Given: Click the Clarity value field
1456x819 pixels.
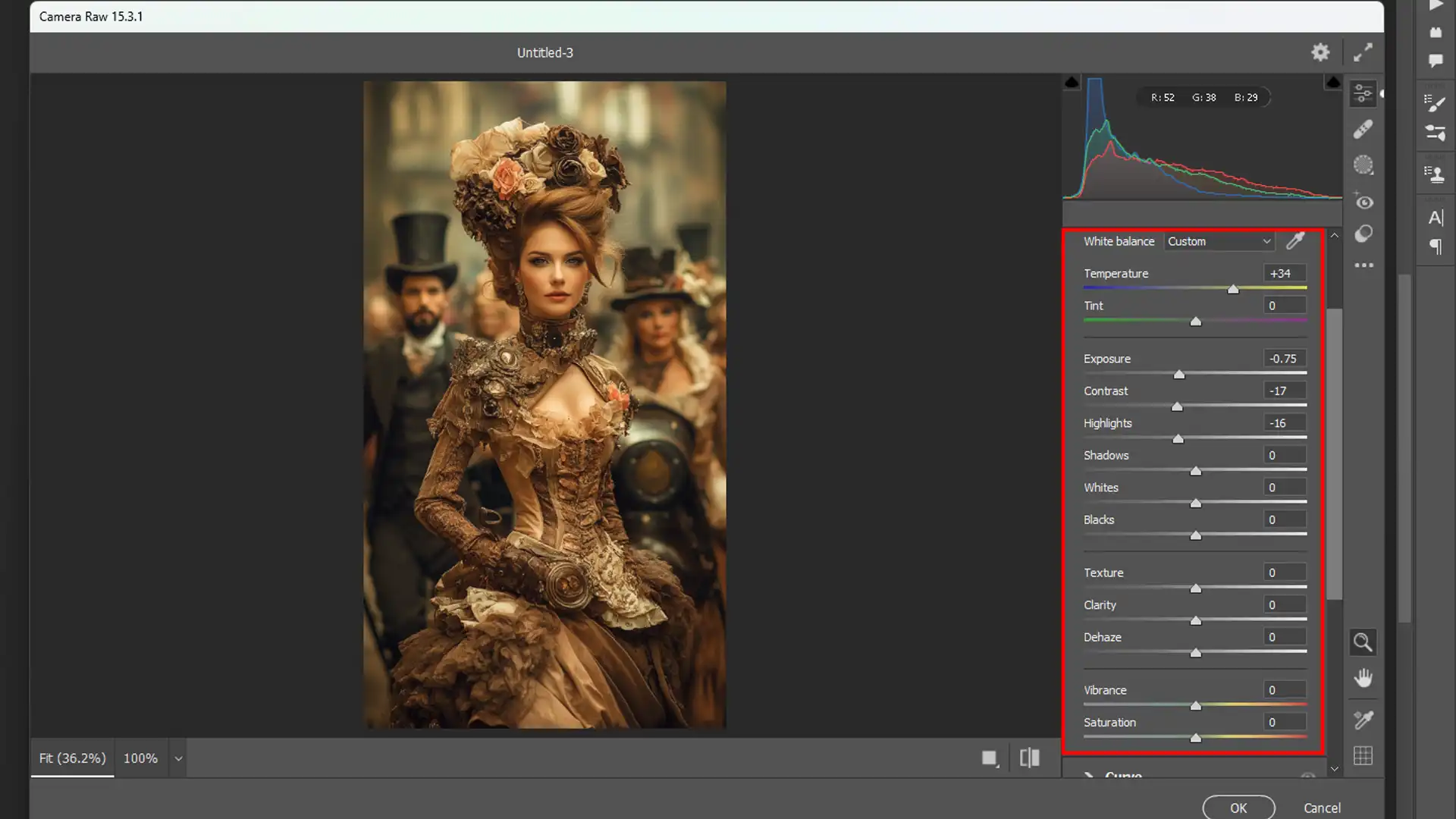Looking at the screenshot, I should coord(1285,605).
